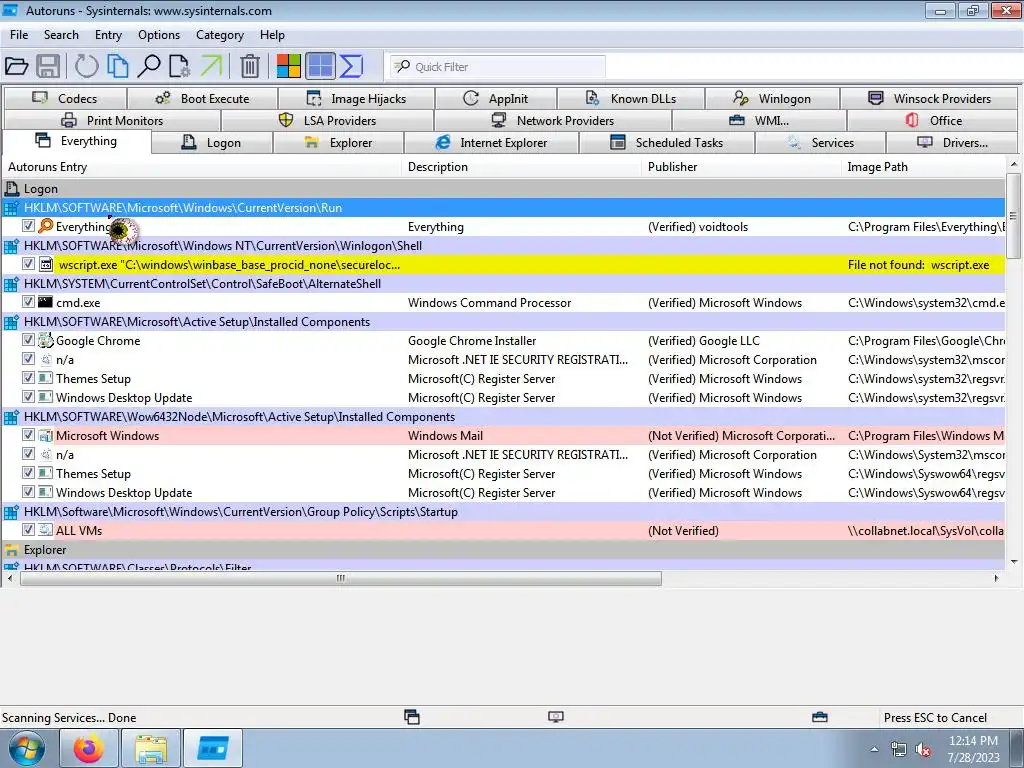
Task: Switch to the Scheduled Tasks tab
Action: click(667, 142)
